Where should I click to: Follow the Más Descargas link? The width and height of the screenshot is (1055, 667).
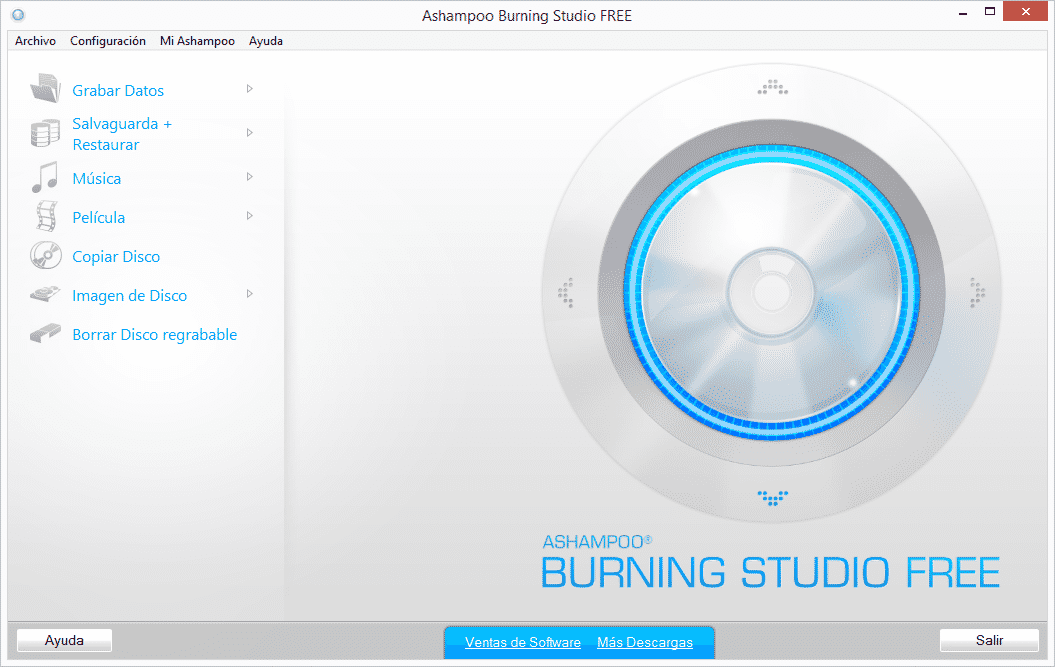tap(644, 642)
